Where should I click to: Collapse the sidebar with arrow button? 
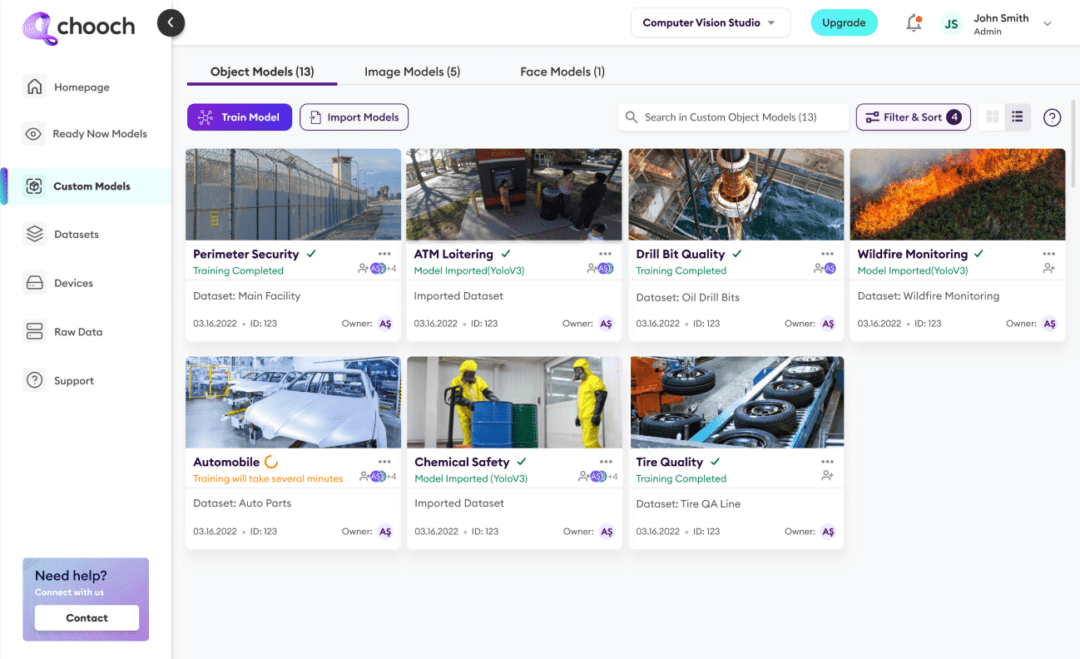[171, 22]
